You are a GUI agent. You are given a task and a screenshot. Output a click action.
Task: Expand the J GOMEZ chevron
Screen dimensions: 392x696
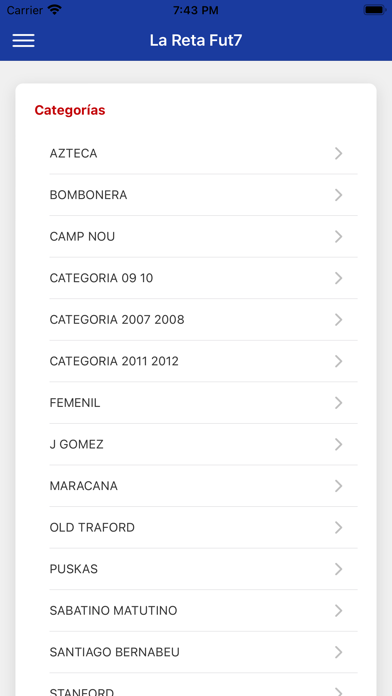(x=338, y=444)
